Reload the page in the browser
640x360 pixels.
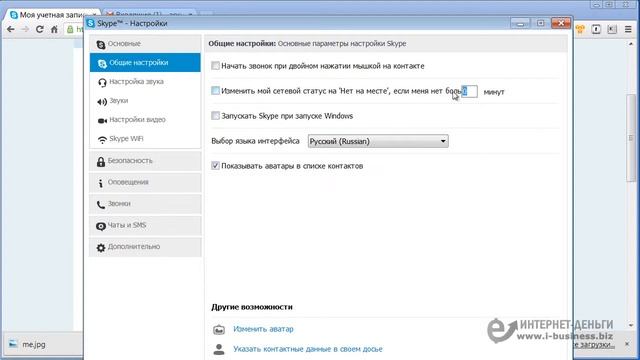click(40, 29)
